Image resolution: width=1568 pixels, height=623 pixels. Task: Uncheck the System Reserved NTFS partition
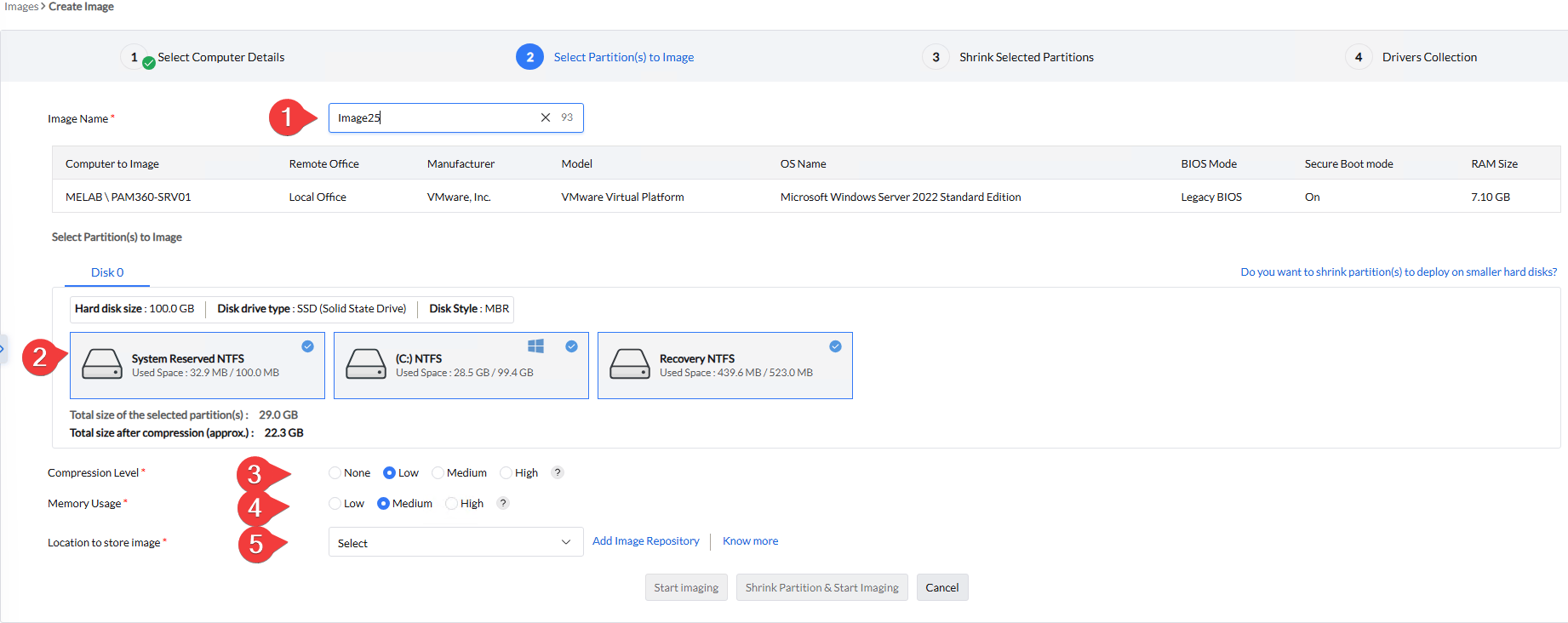[x=307, y=346]
